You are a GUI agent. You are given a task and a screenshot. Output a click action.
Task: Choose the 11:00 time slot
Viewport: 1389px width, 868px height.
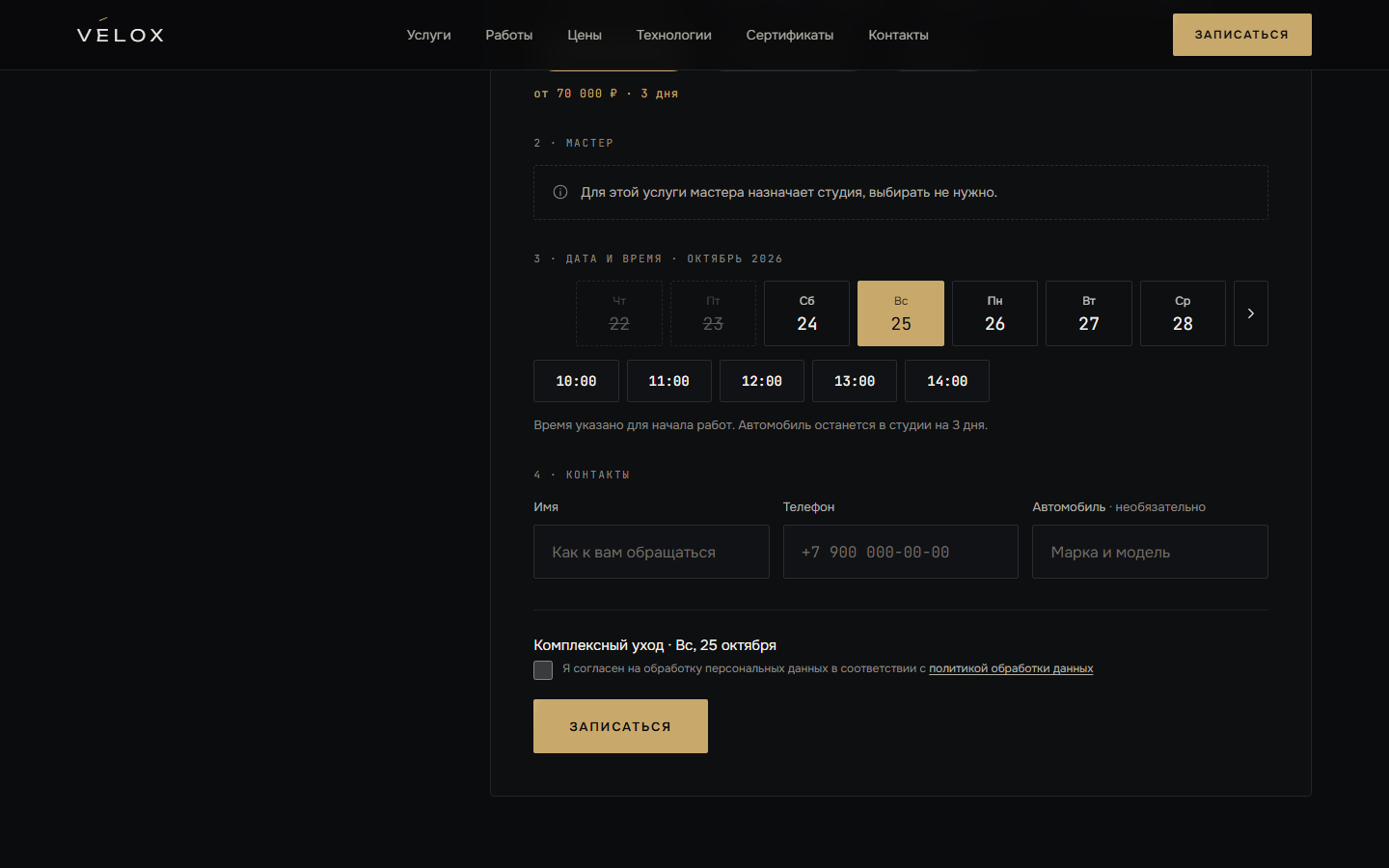(669, 381)
